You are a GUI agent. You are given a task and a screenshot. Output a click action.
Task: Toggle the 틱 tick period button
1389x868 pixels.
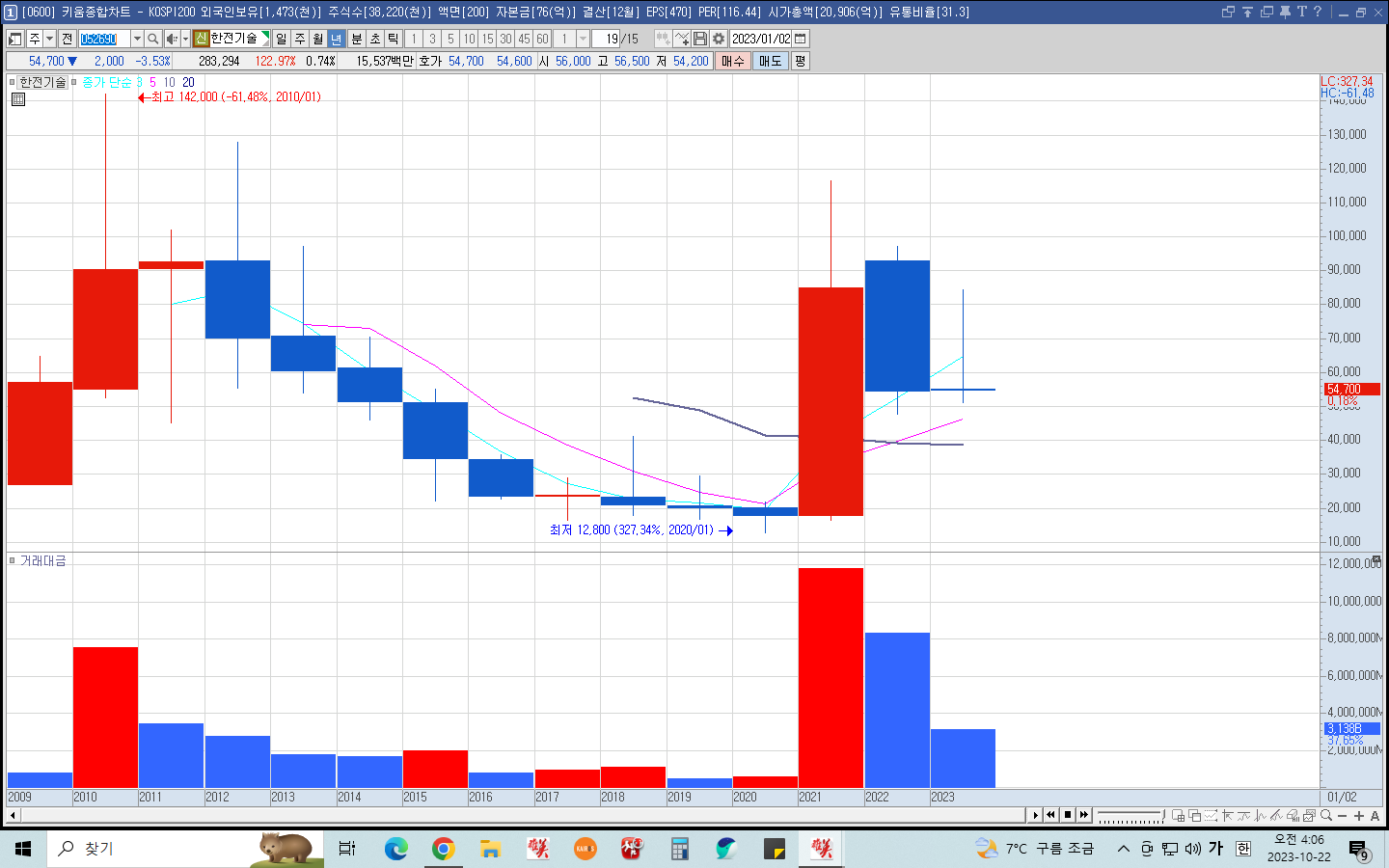click(393, 39)
